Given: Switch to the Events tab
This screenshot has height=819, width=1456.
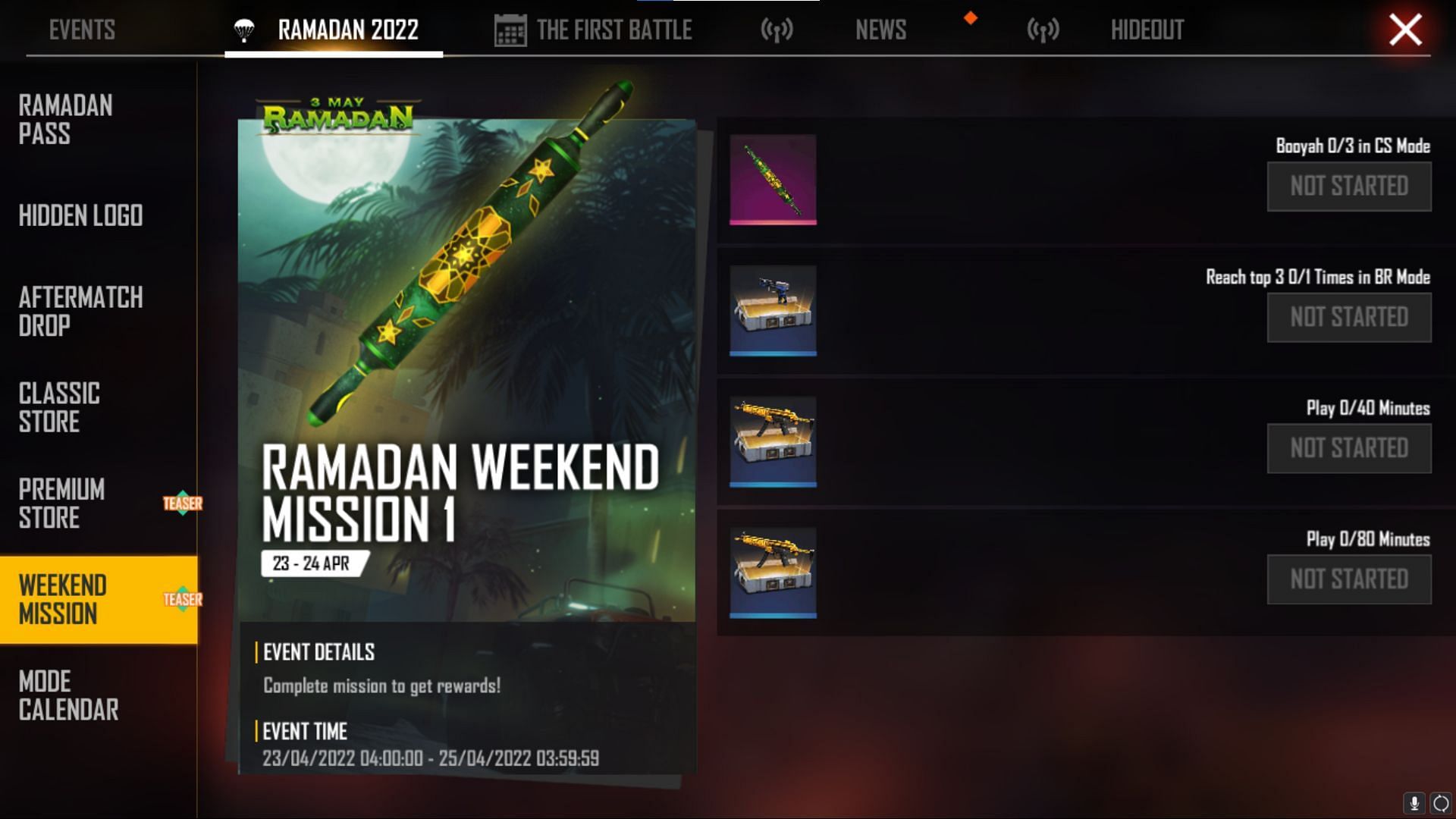Looking at the screenshot, I should pos(82,30).
